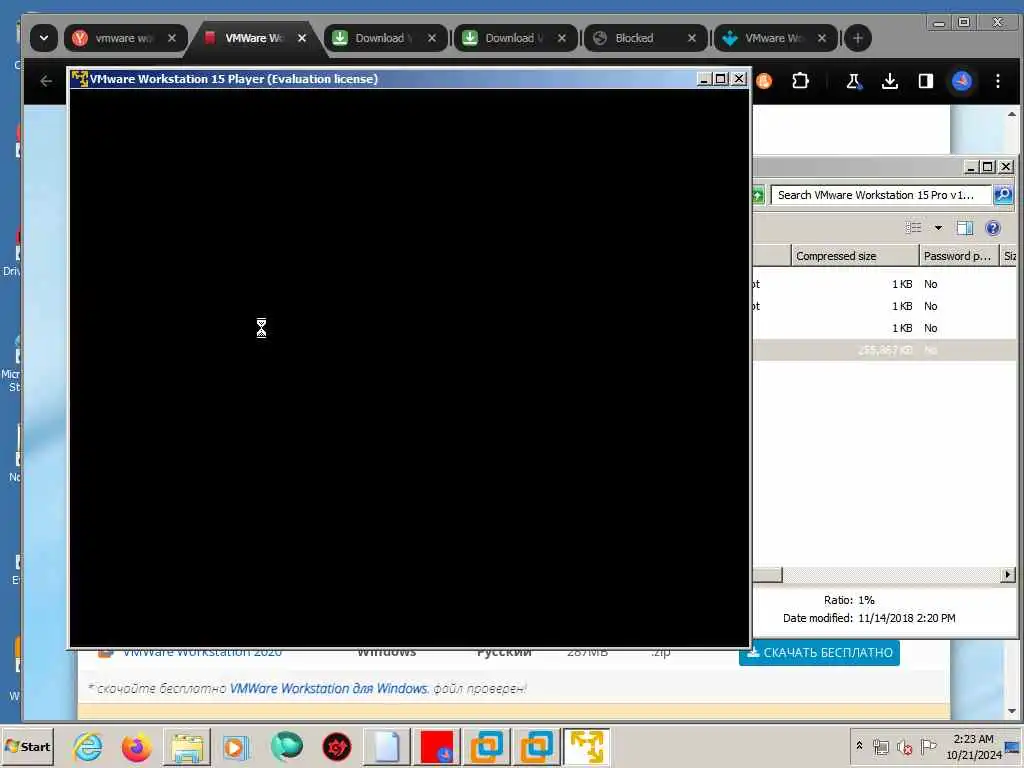Viewport: 1024px width, 768px height.
Task: Select the active 'VMWare W' tab
Action: [255, 38]
